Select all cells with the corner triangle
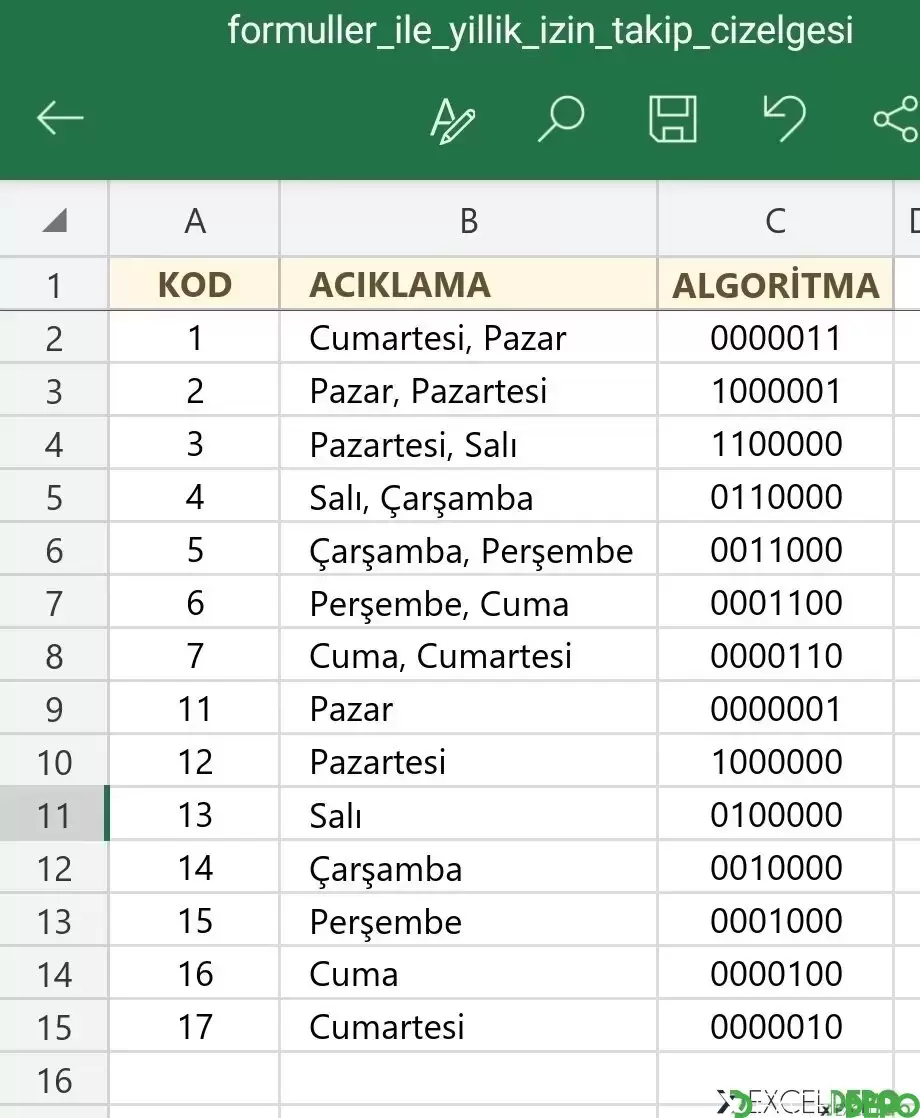Screen dimensions: 920x1118 click(54, 220)
